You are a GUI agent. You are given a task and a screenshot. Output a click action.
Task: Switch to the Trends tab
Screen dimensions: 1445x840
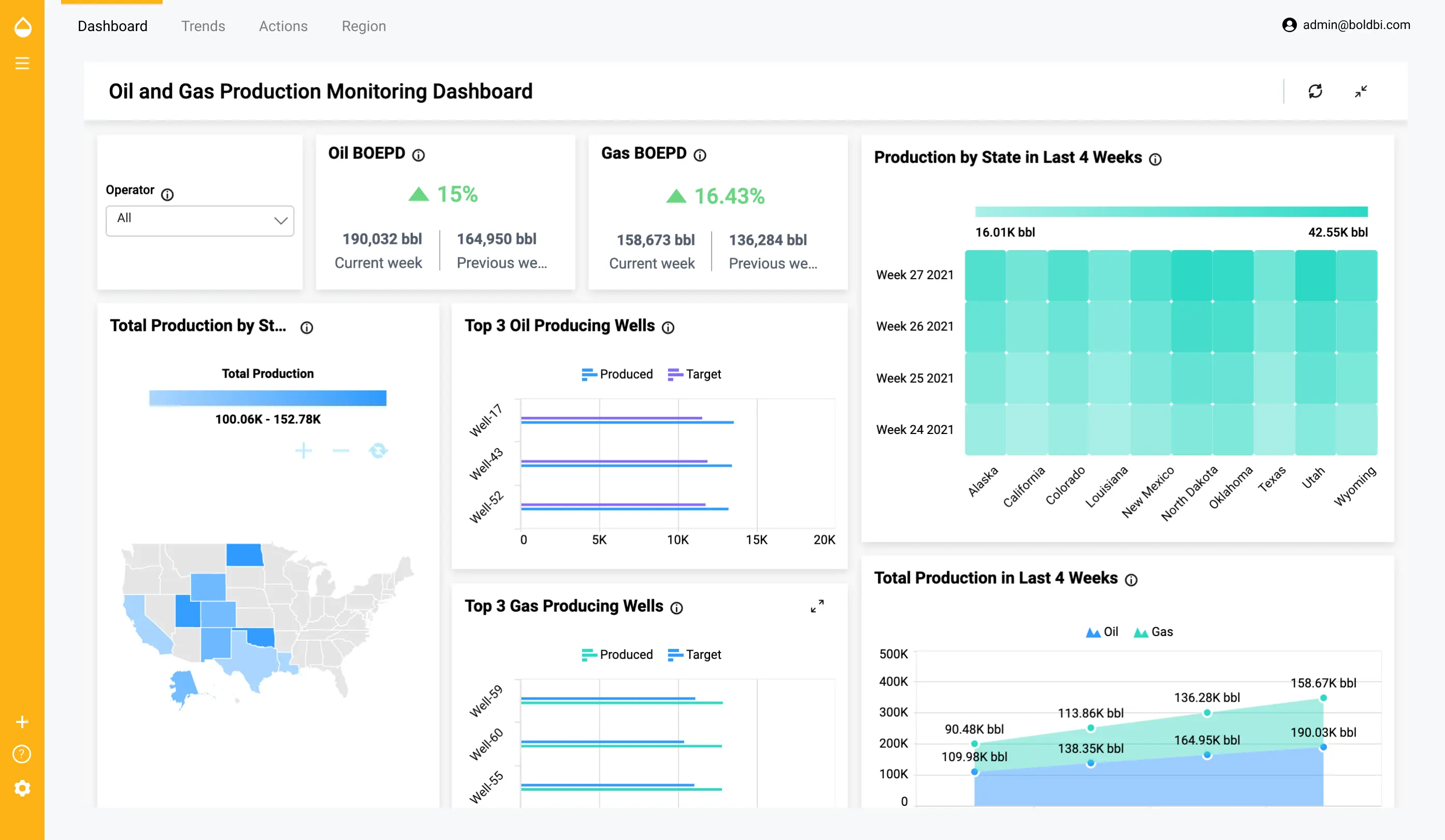pyautogui.click(x=203, y=26)
